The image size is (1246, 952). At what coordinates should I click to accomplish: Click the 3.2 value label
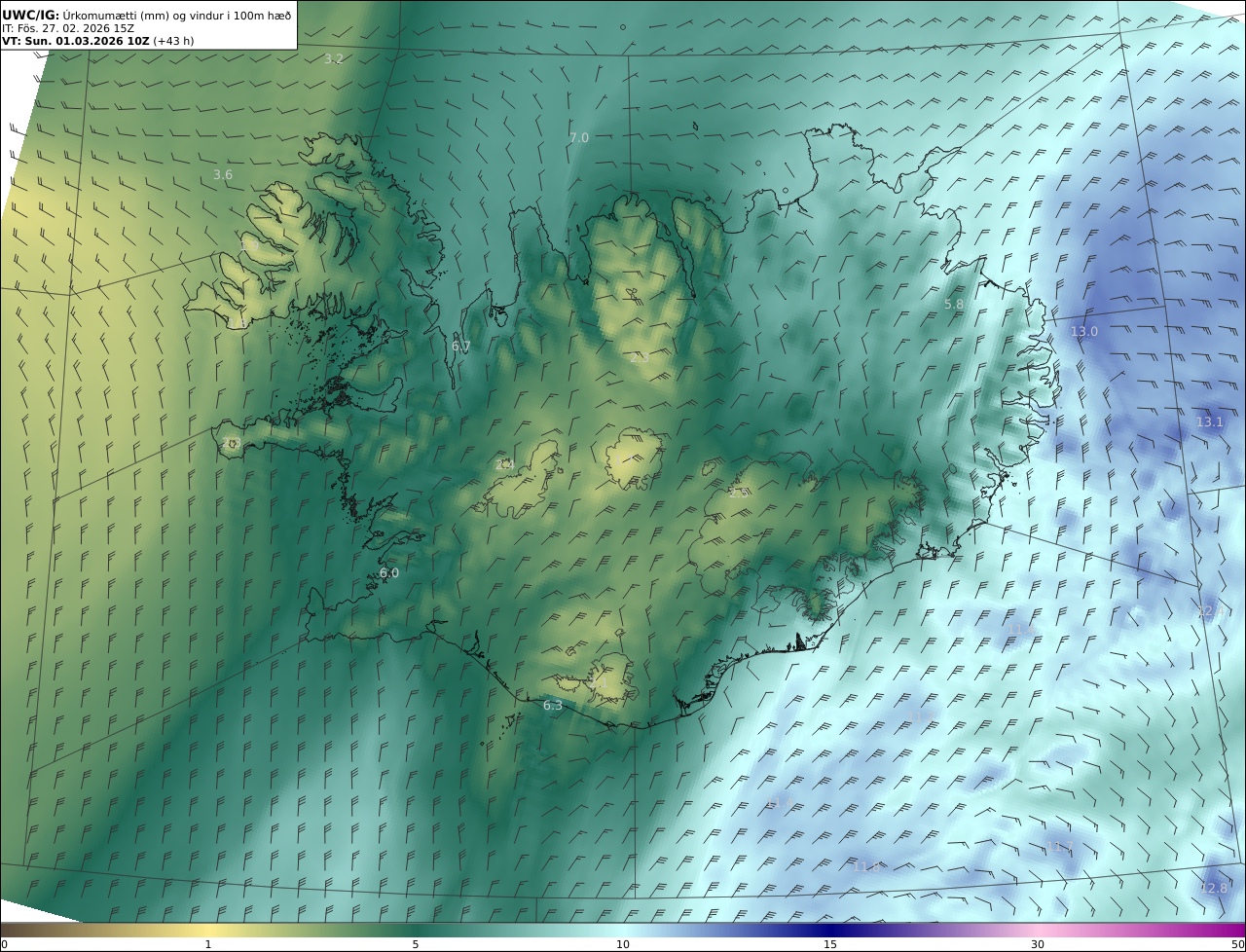coord(333,59)
